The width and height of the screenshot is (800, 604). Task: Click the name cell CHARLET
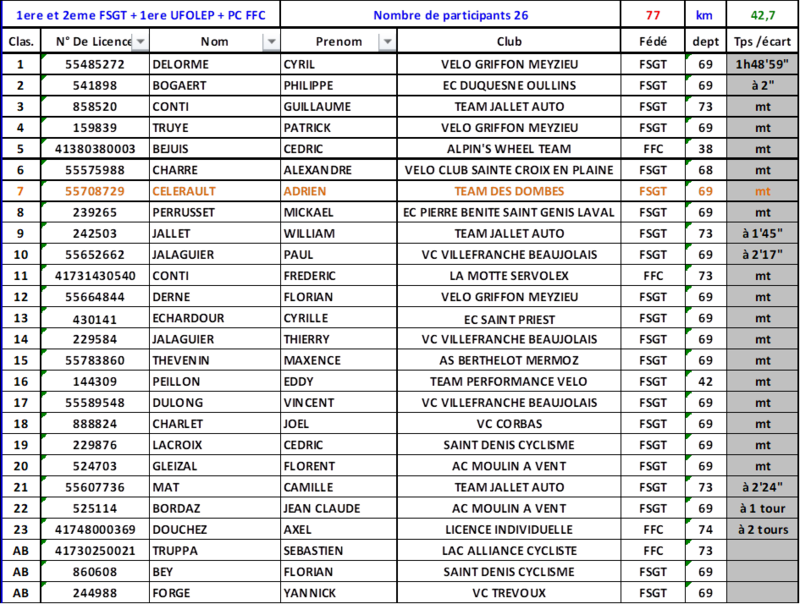pyautogui.click(x=215, y=424)
